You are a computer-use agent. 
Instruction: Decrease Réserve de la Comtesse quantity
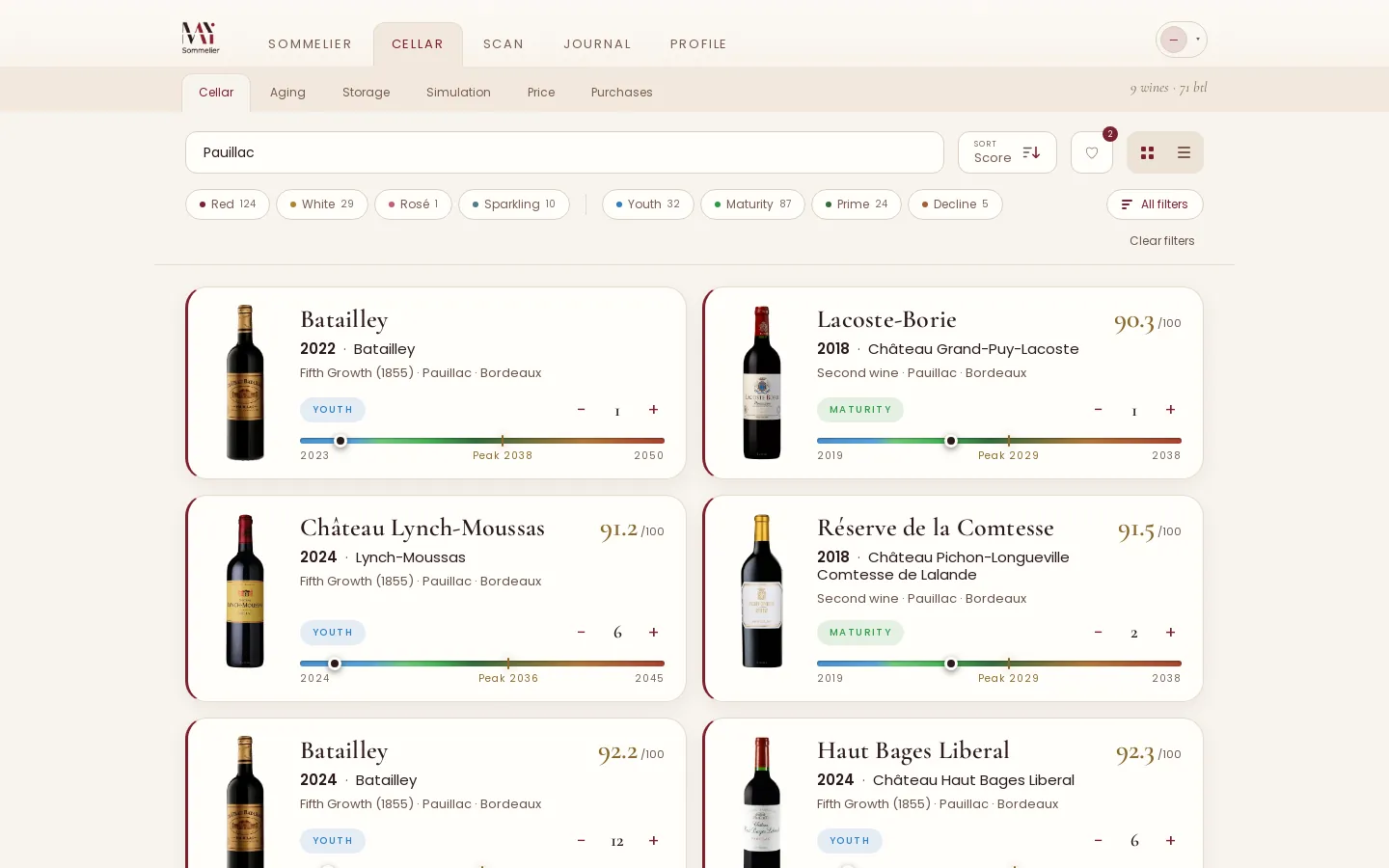click(x=1099, y=633)
